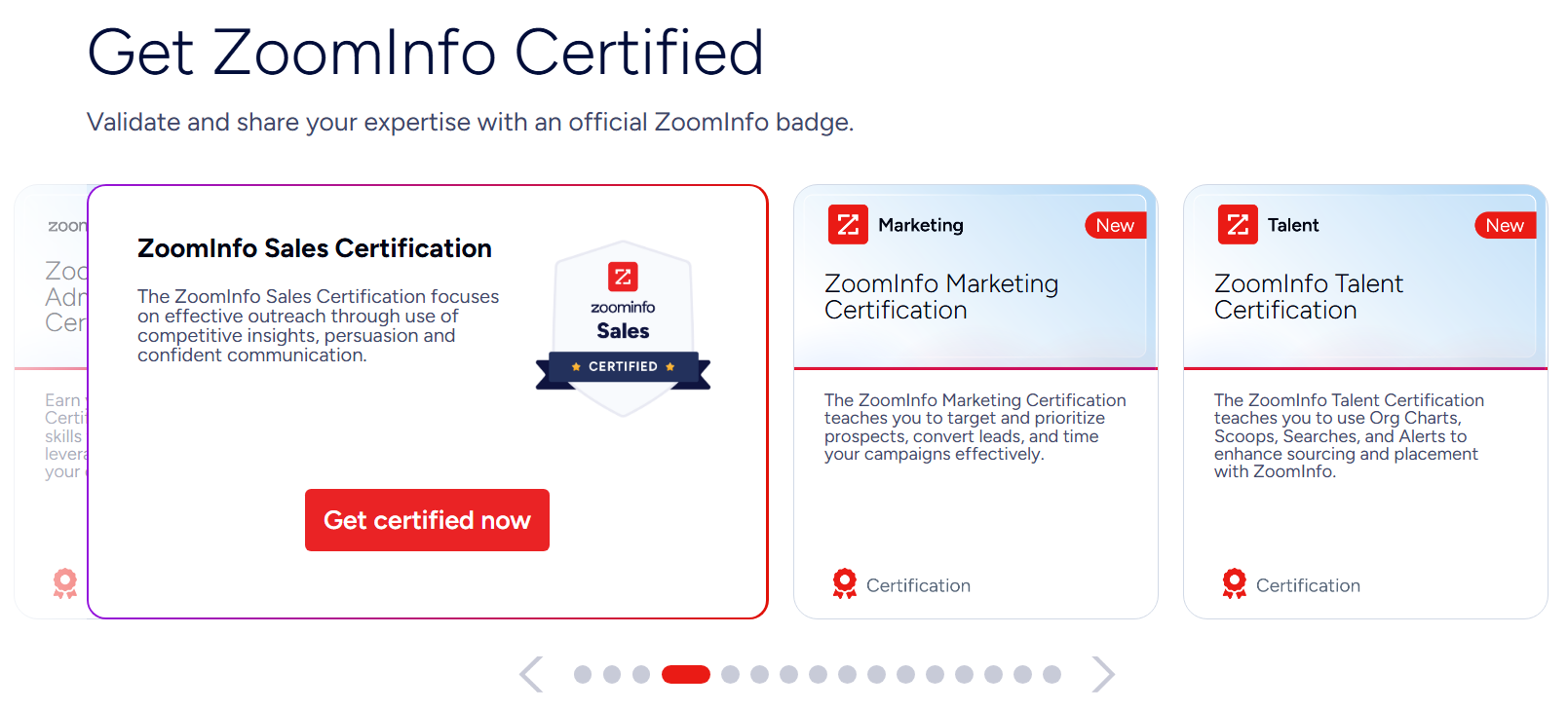Click the New tag on the Talent card
This screenshot has height=710, width=1568.
(1506, 225)
